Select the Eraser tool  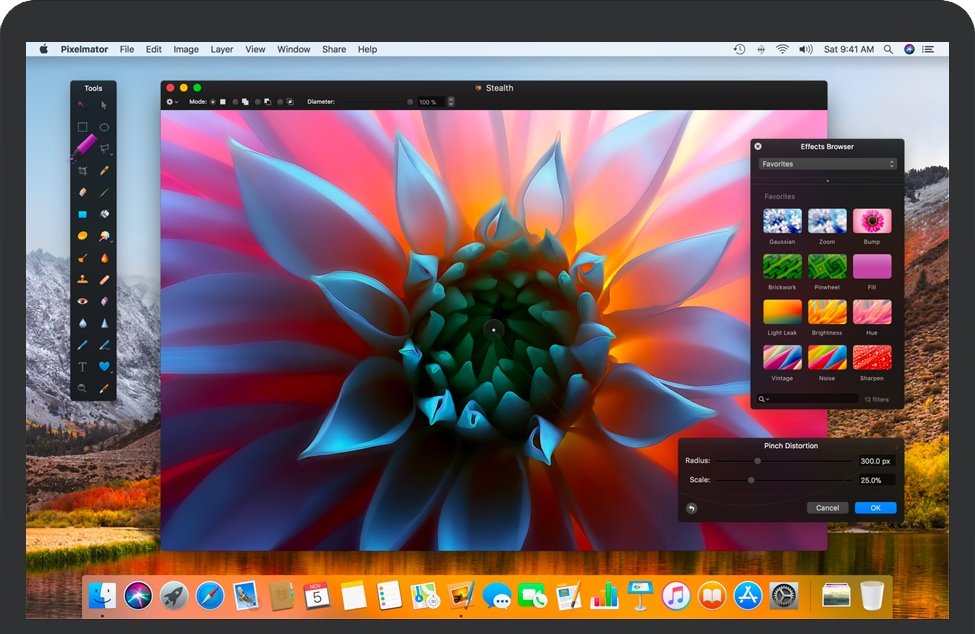pos(82,192)
